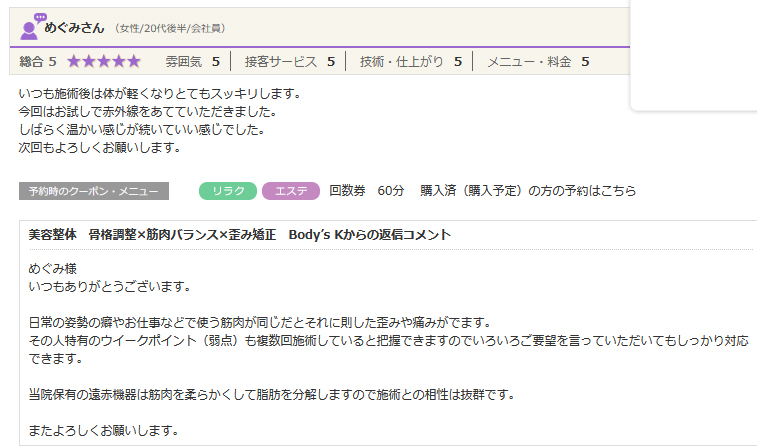Image resolution: width=757 pixels, height=447 pixels.
Task: Click the review text about 赤外線
Action: [147, 112]
